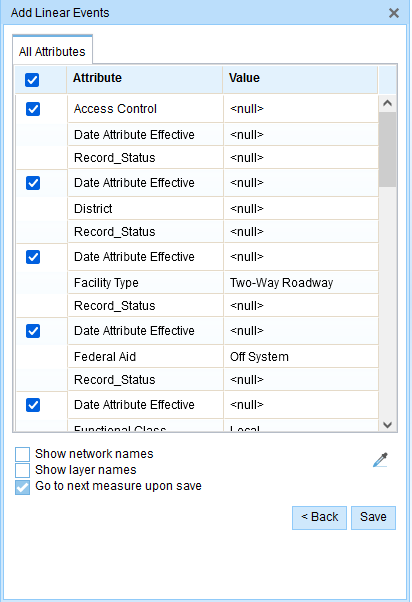The height and width of the screenshot is (602, 412).
Task: Close the Add Linear Events dialog
Action: [394, 13]
